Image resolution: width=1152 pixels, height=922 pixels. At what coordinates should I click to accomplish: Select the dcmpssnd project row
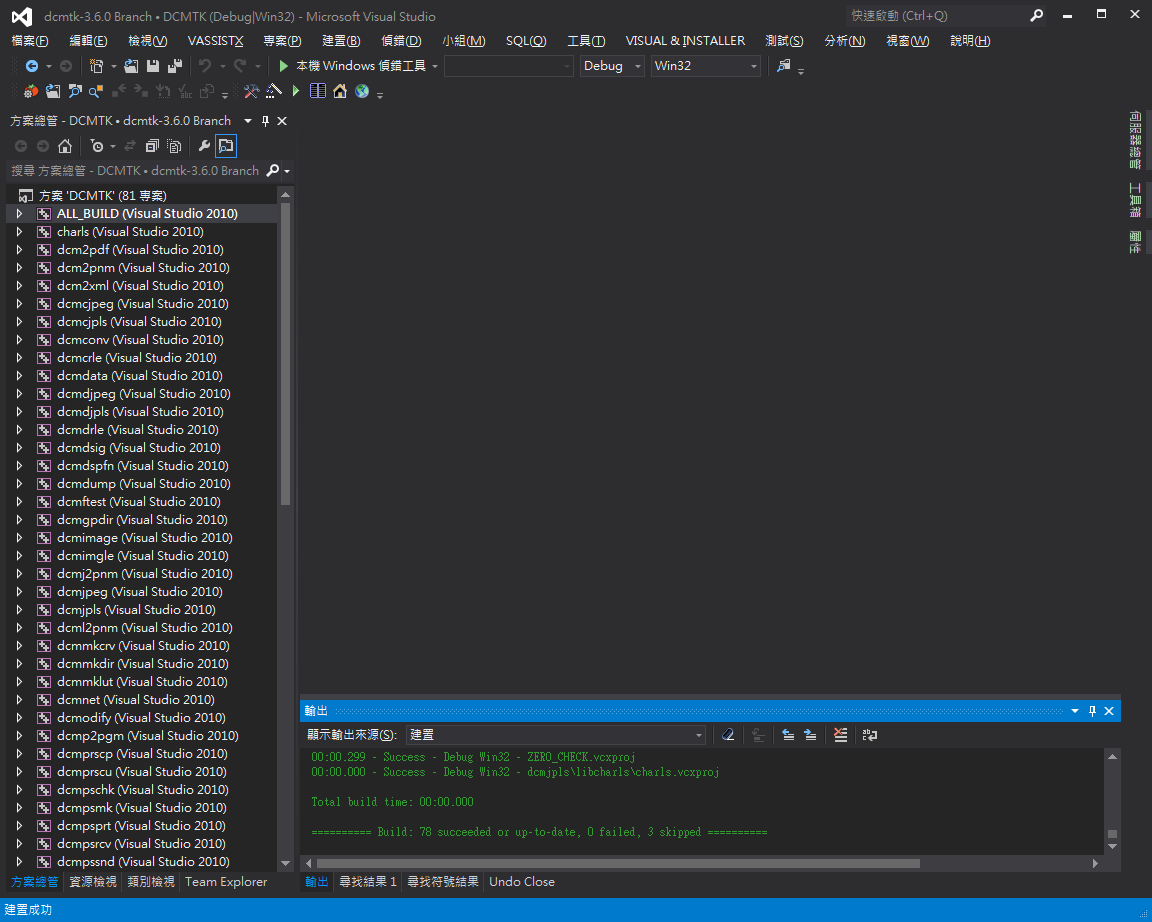143,862
